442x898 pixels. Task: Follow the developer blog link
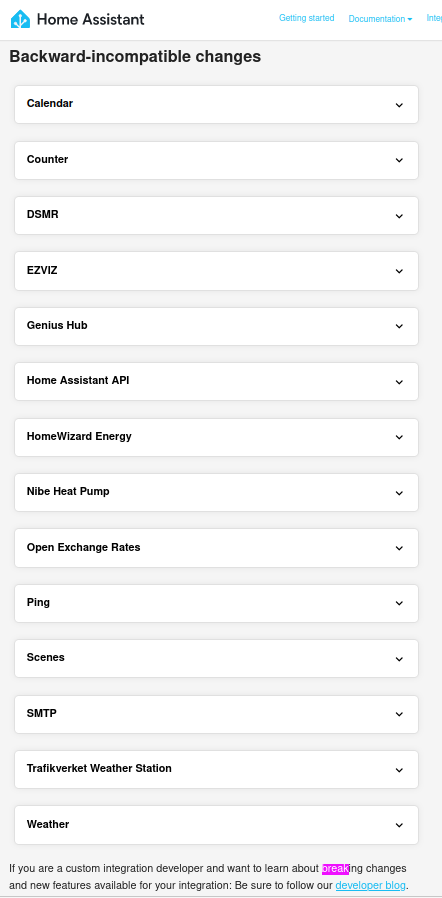(370, 885)
